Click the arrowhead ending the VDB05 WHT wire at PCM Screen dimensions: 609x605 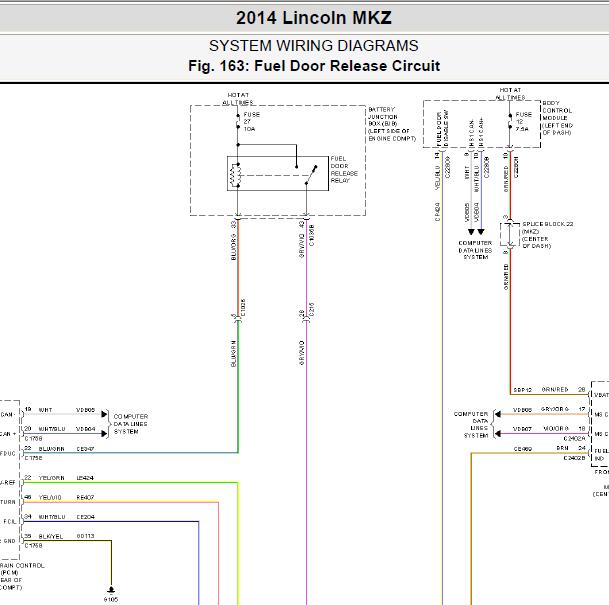(x=104, y=414)
